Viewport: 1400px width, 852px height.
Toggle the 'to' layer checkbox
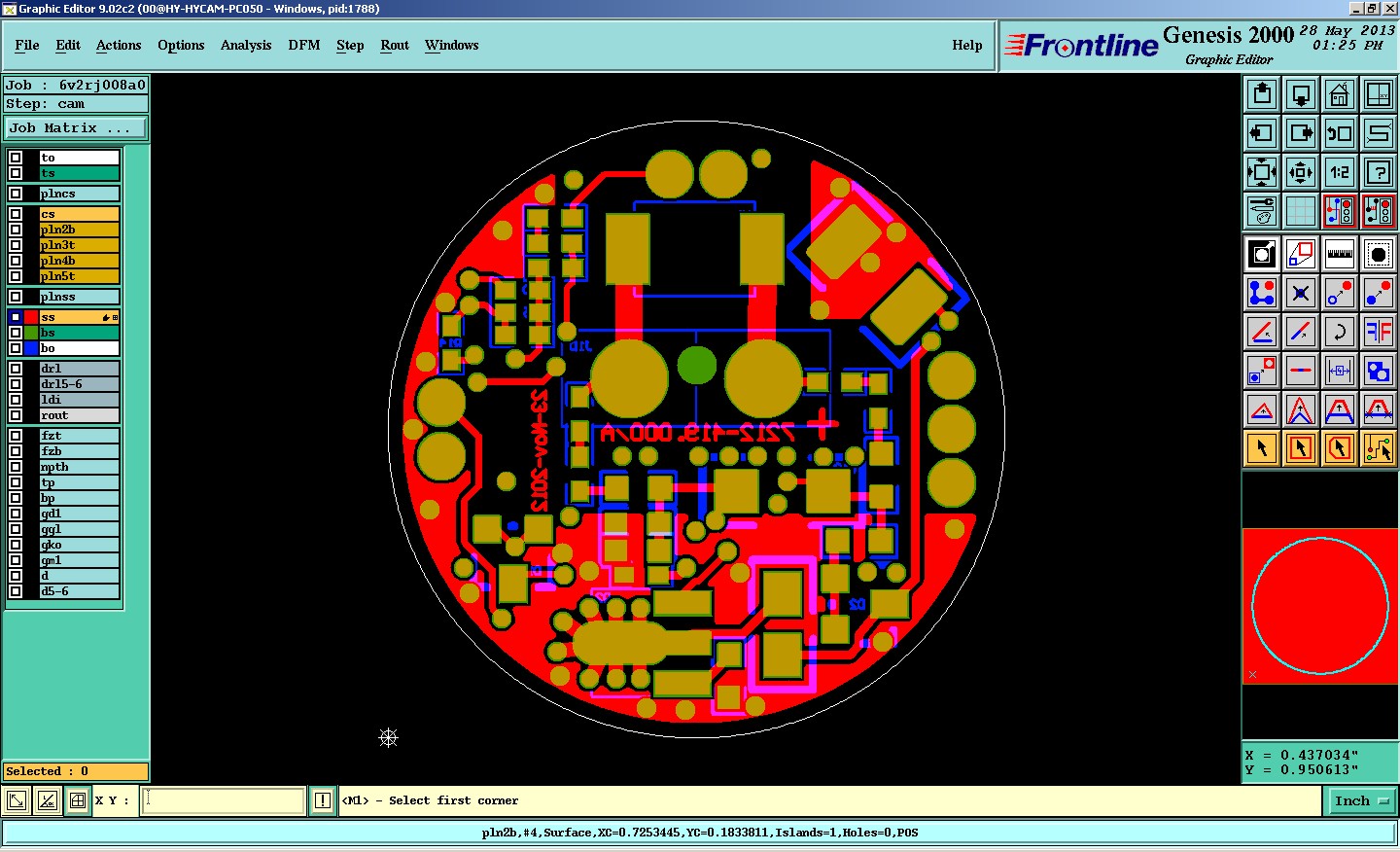[16, 158]
